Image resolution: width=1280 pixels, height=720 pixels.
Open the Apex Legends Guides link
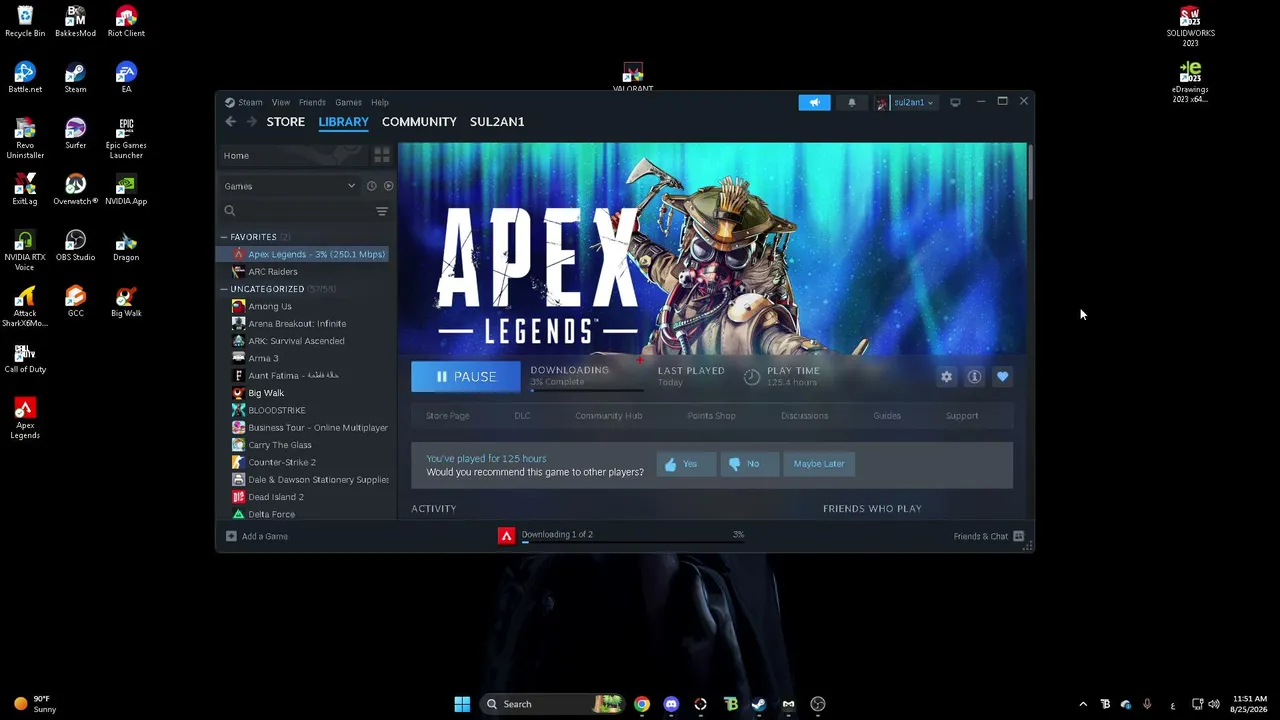tap(887, 416)
